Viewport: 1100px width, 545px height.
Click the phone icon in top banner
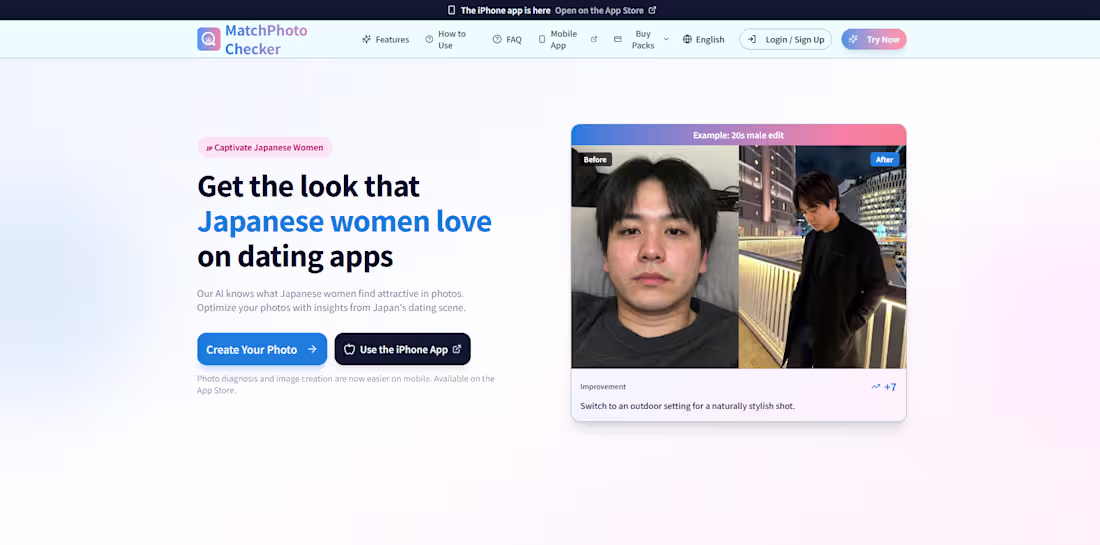[452, 10]
